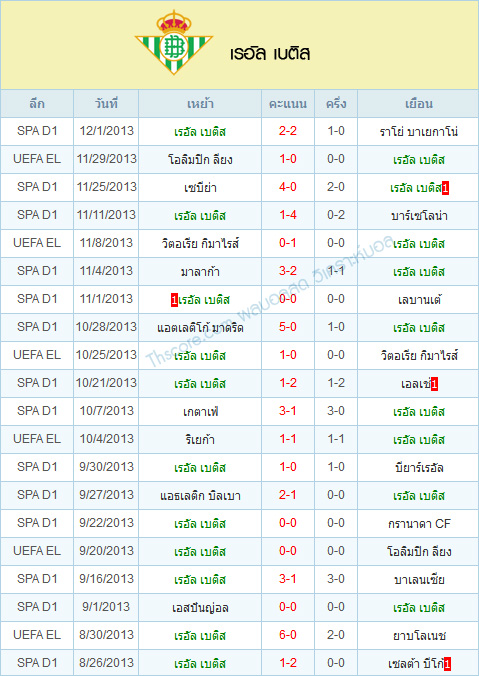Open away team เอลเช่

(416, 384)
